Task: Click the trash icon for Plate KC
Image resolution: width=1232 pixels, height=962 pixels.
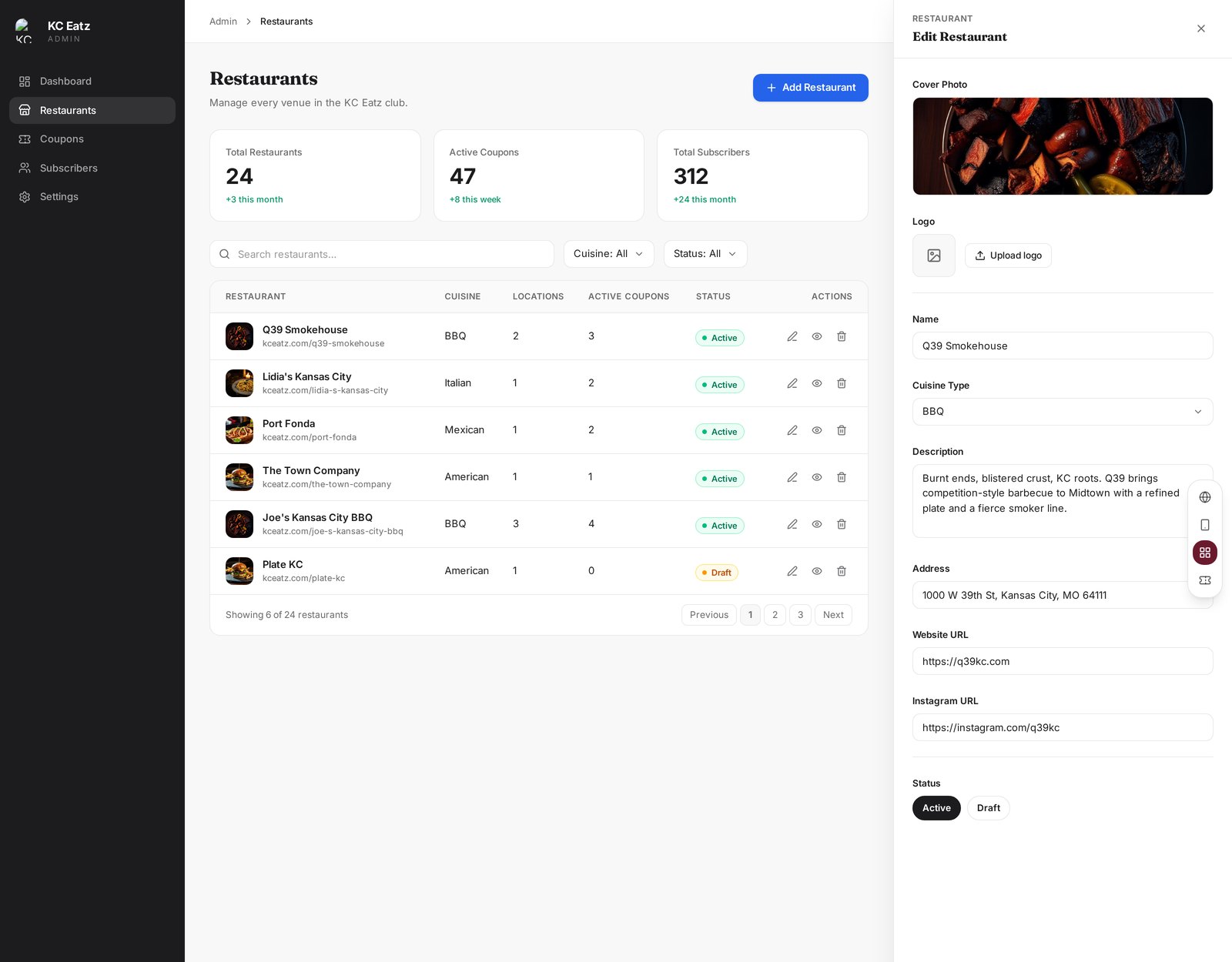Action: (842, 571)
